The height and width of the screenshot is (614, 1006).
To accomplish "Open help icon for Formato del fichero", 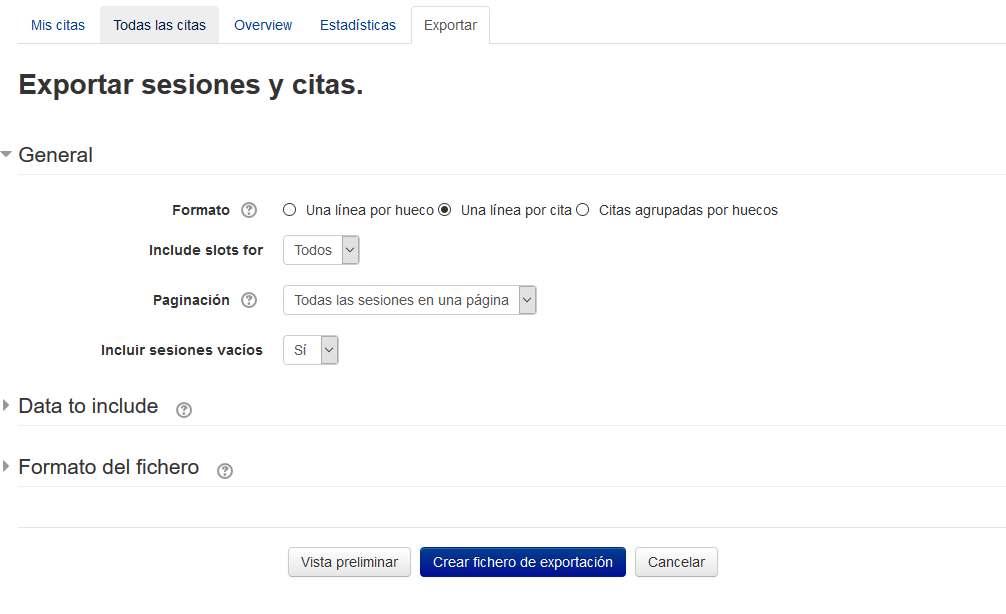I will coord(225,470).
